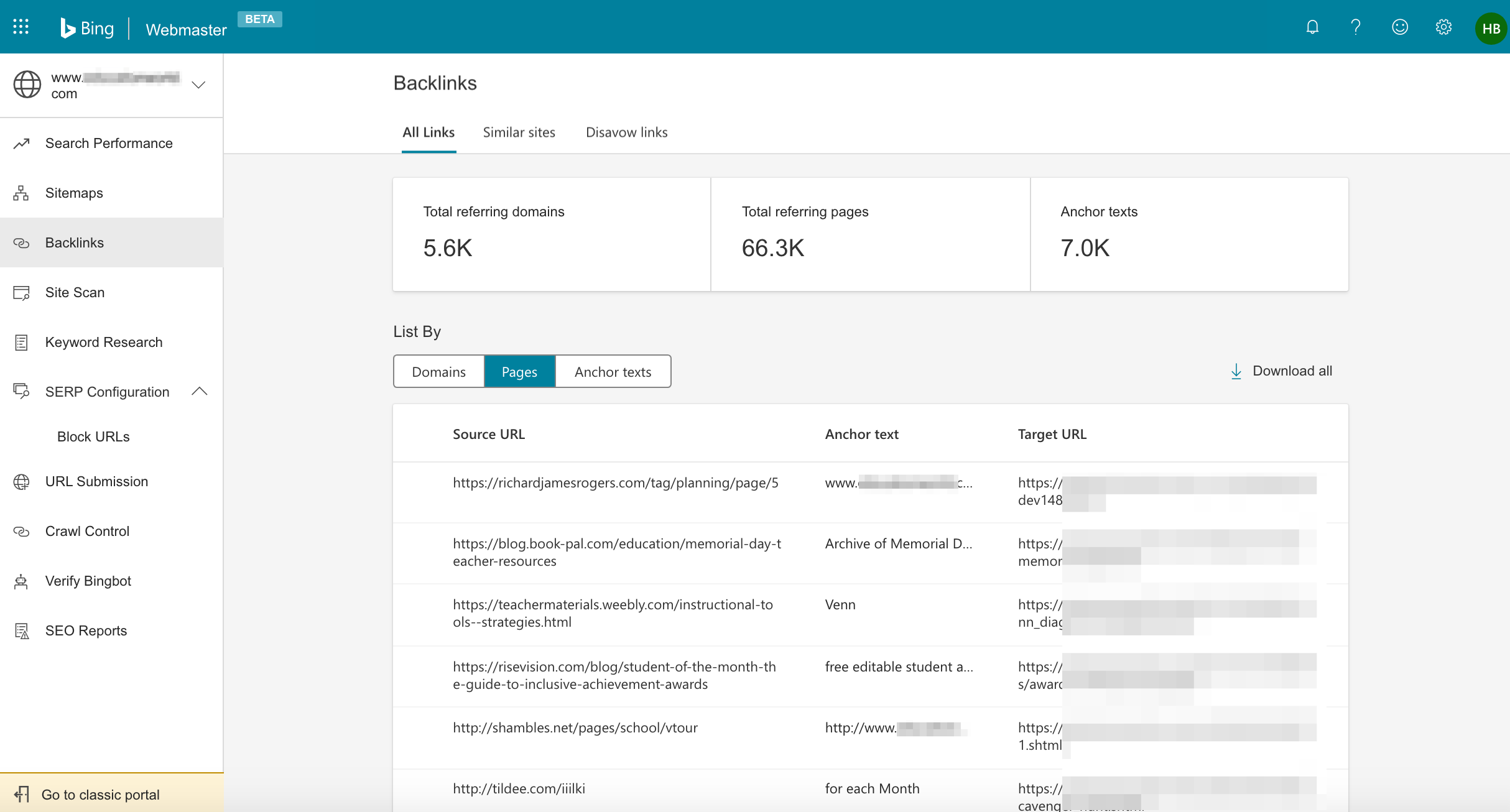Open the app launcher grid icon

[x=21, y=27]
